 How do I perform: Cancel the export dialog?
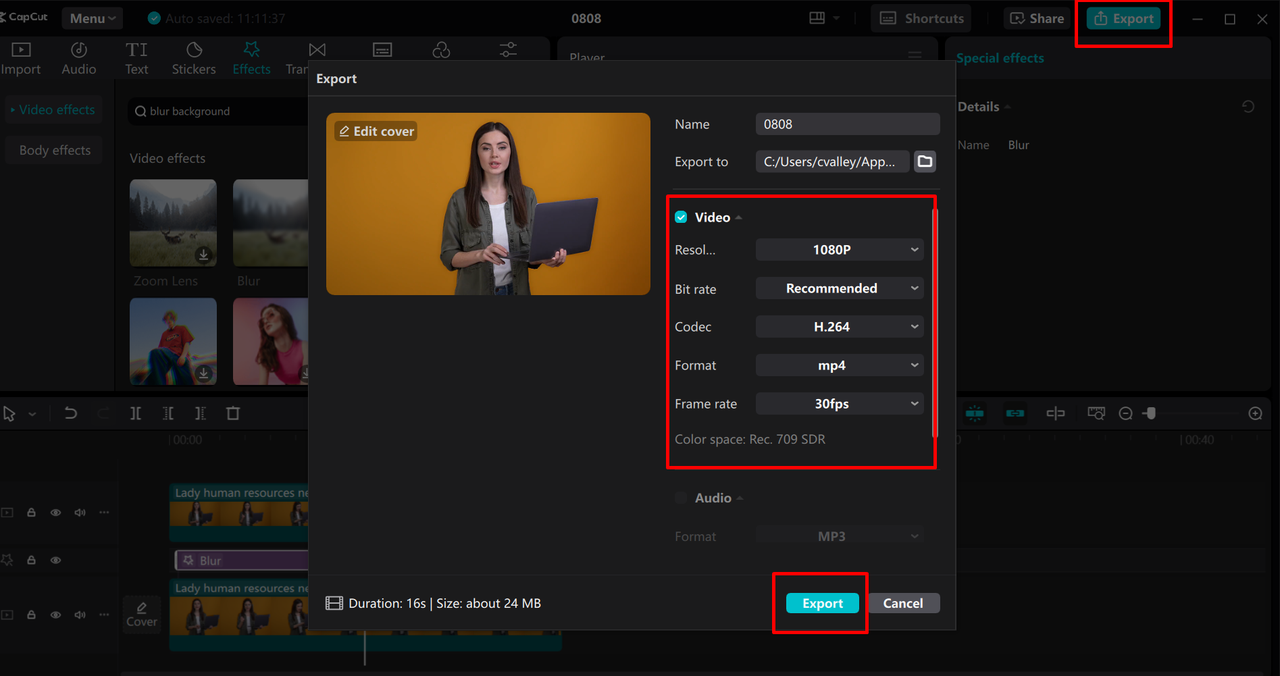pyautogui.click(x=903, y=603)
